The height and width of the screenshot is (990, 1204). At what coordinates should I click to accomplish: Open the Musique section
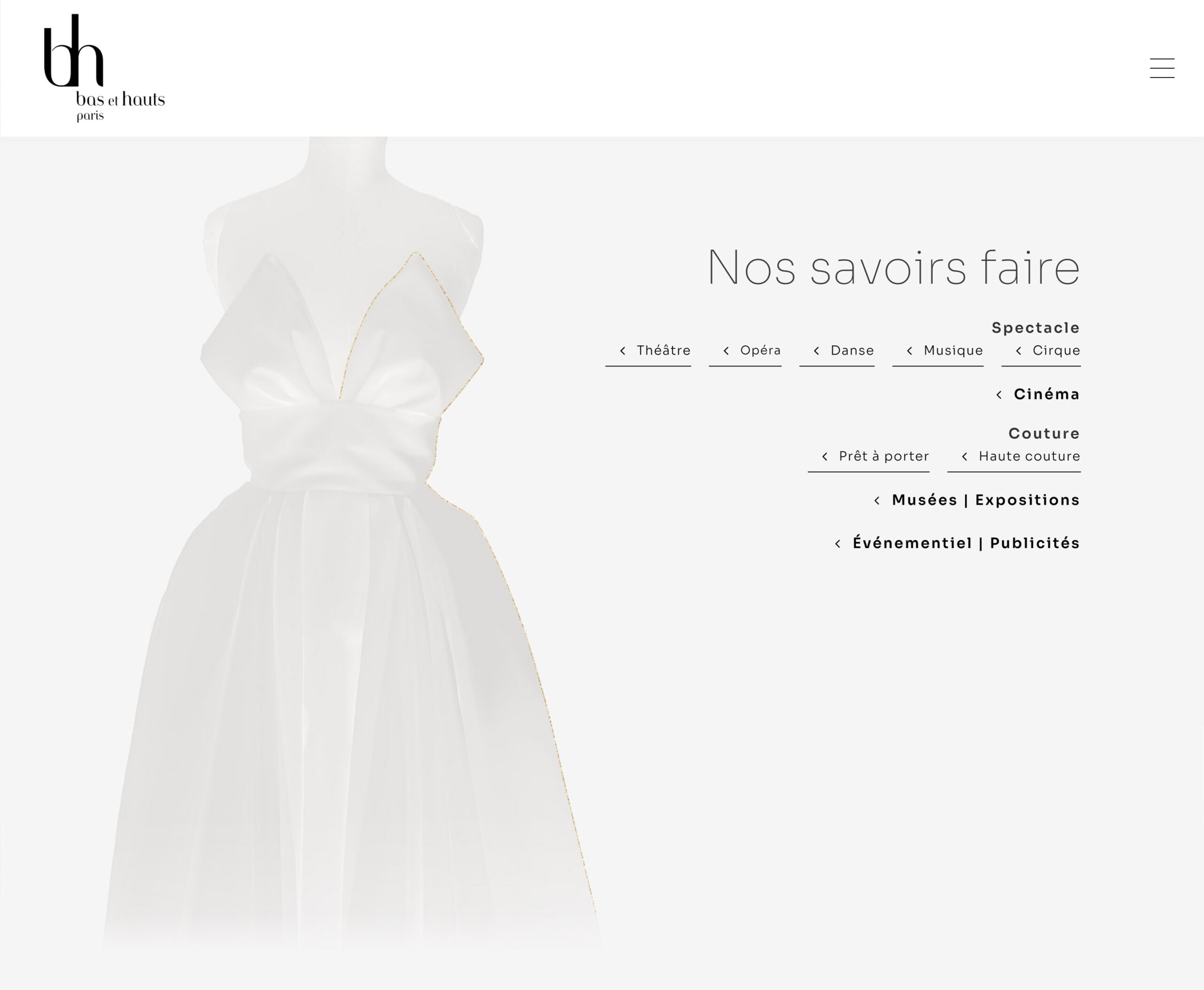[x=952, y=350]
